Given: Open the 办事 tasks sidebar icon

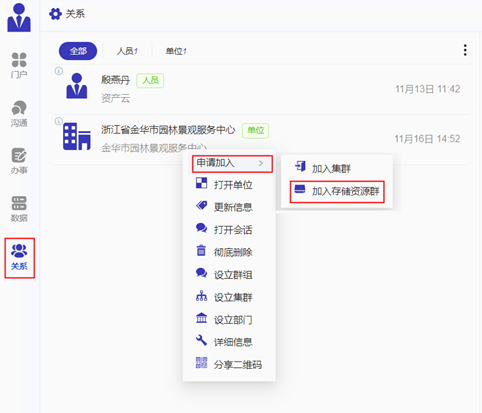Looking at the screenshot, I should [x=19, y=161].
